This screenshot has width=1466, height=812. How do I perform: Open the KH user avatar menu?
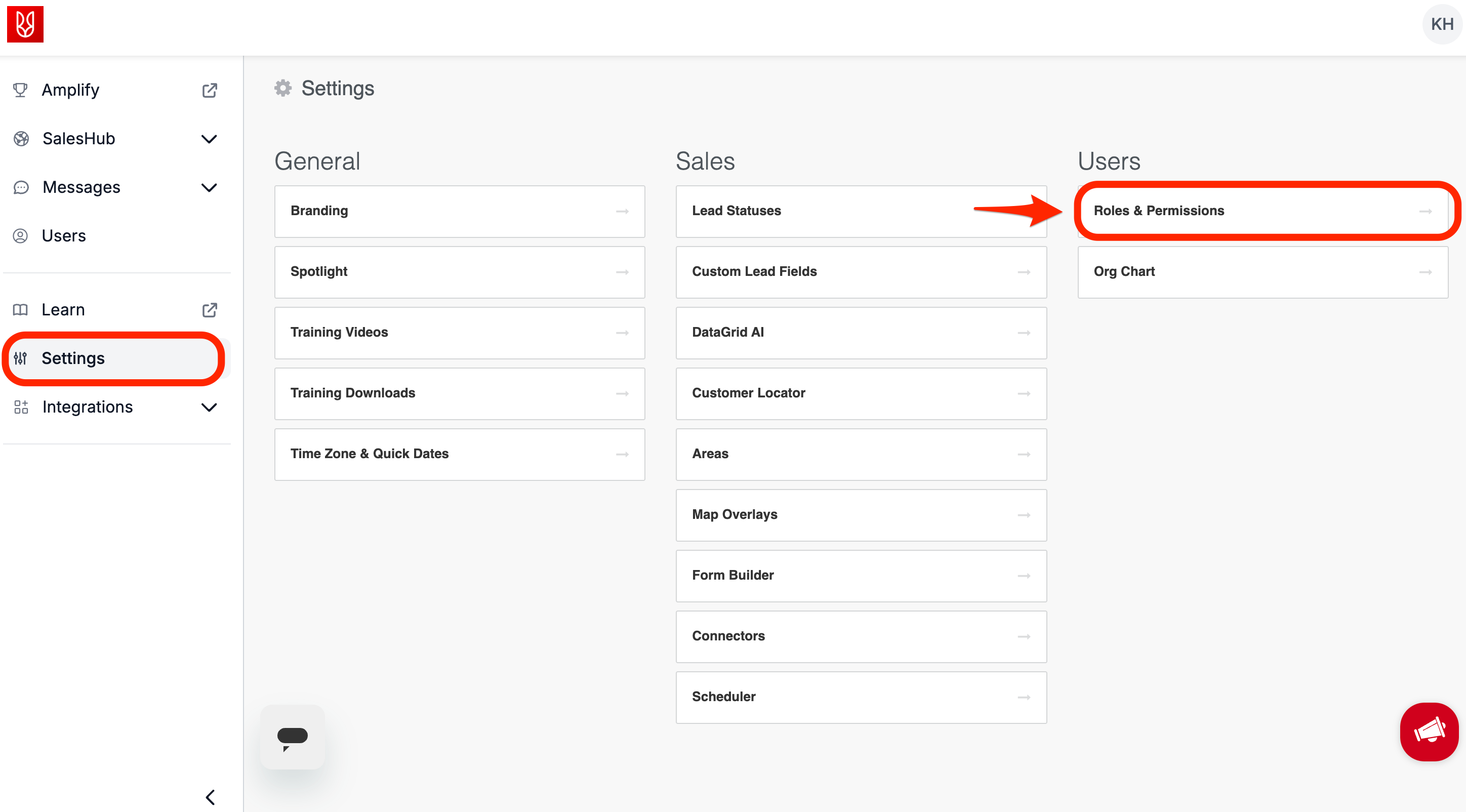(x=1441, y=24)
